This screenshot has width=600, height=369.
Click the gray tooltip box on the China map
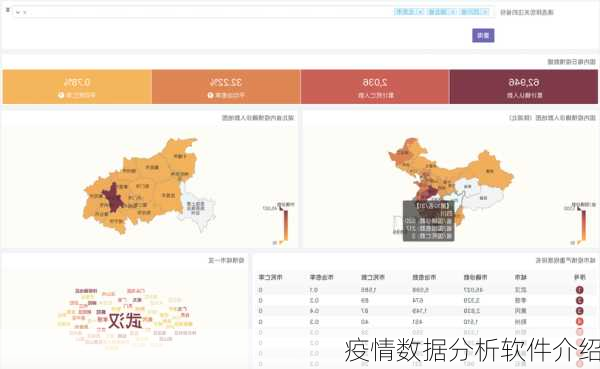pos(428,221)
